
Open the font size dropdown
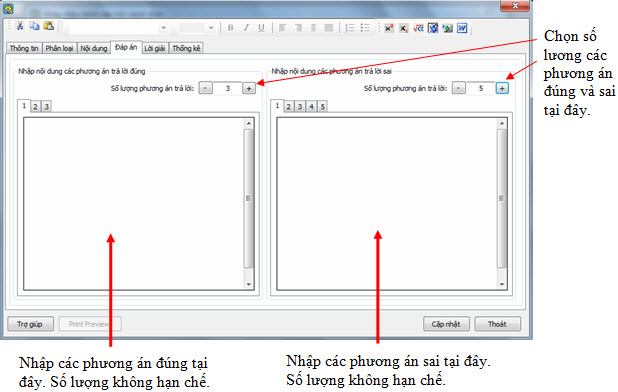pos(211,28)
